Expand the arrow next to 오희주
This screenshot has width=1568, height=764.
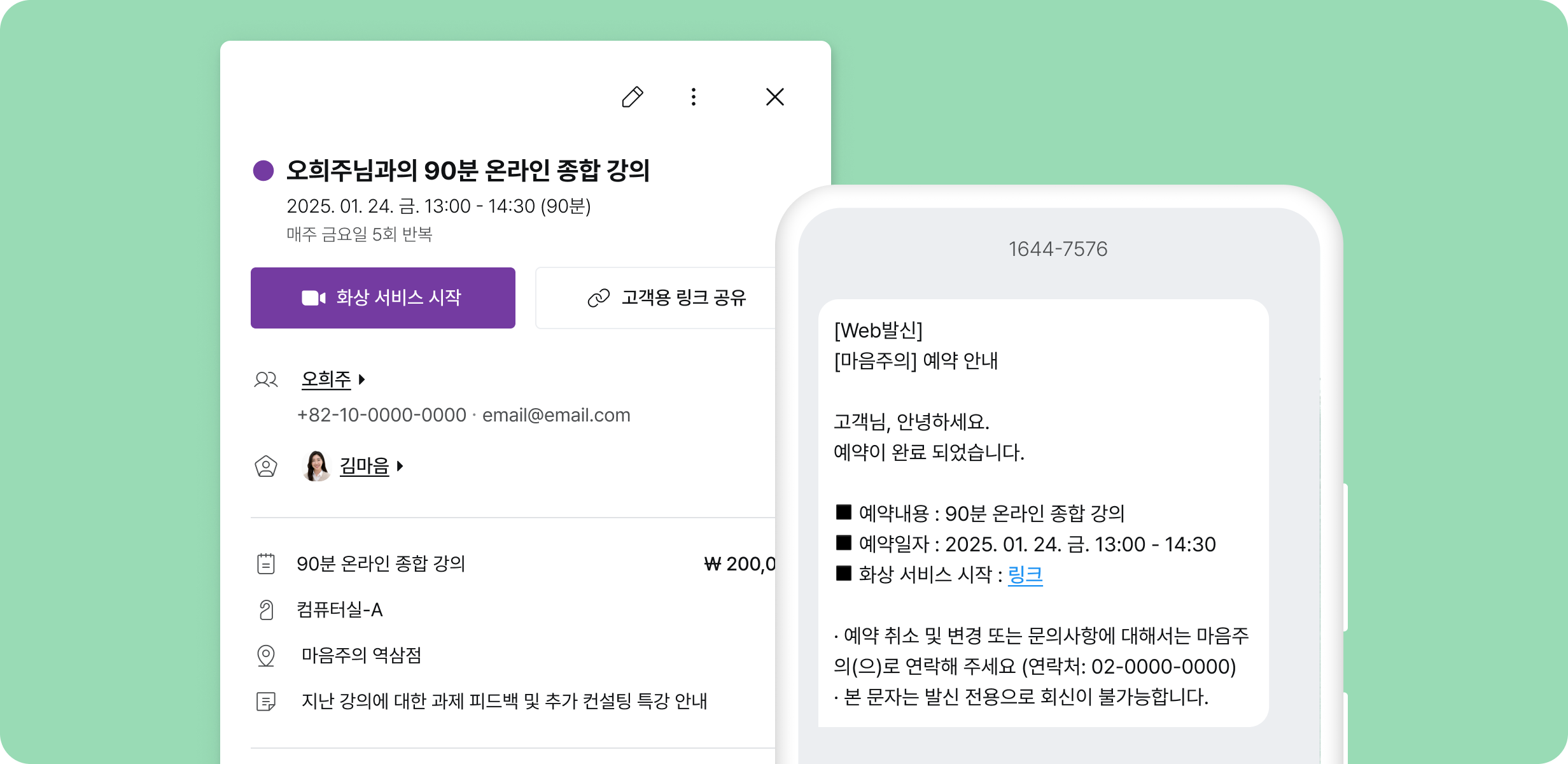362,379
